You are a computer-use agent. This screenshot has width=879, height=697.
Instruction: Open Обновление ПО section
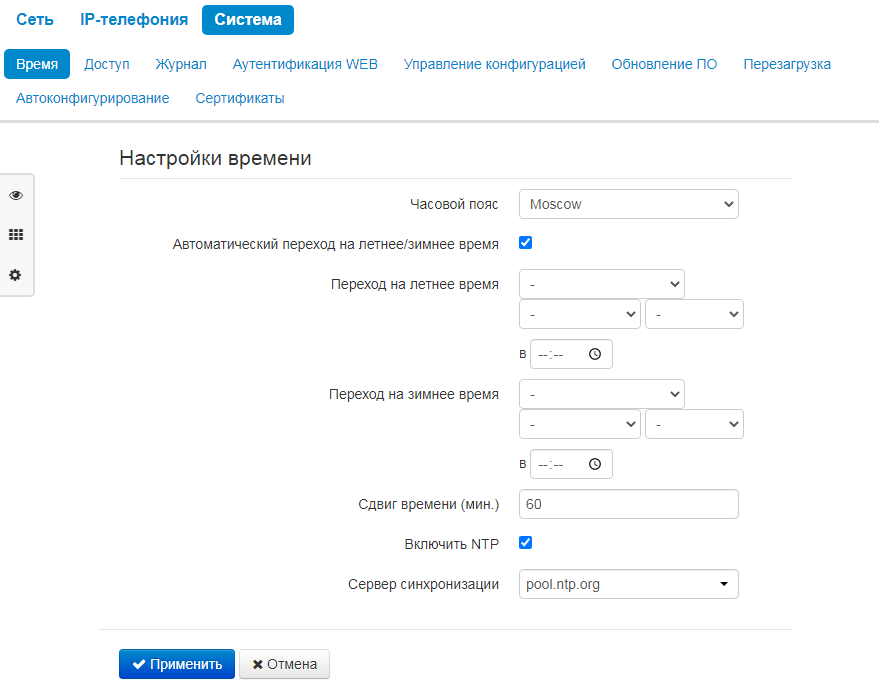coord(664,64)
